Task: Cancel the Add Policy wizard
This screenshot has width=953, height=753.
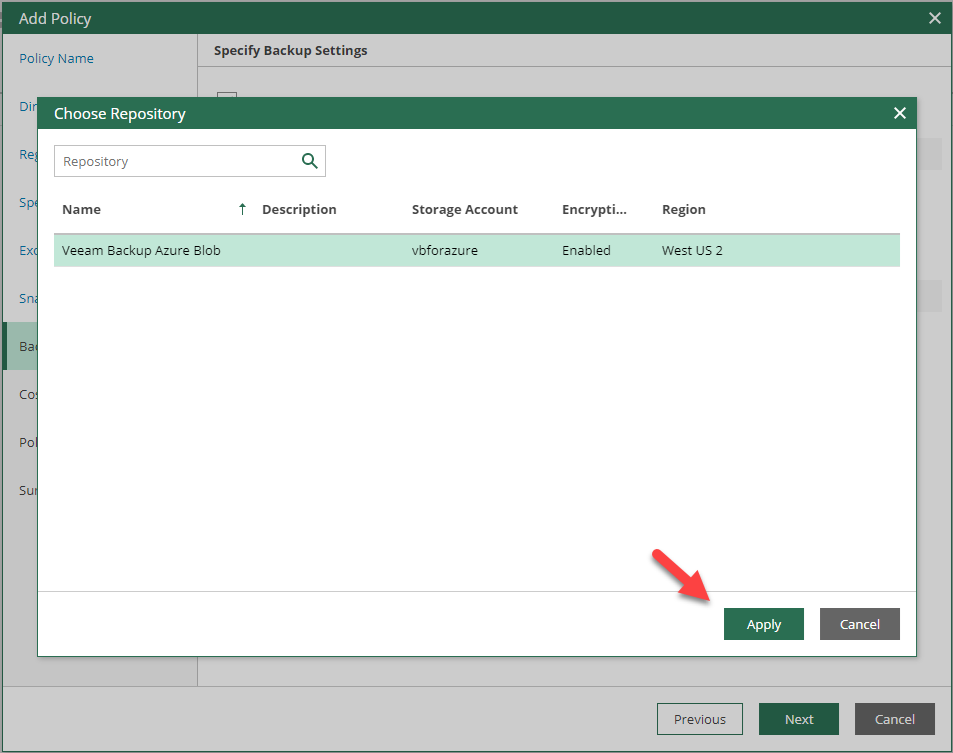Action: coord(894,718)
